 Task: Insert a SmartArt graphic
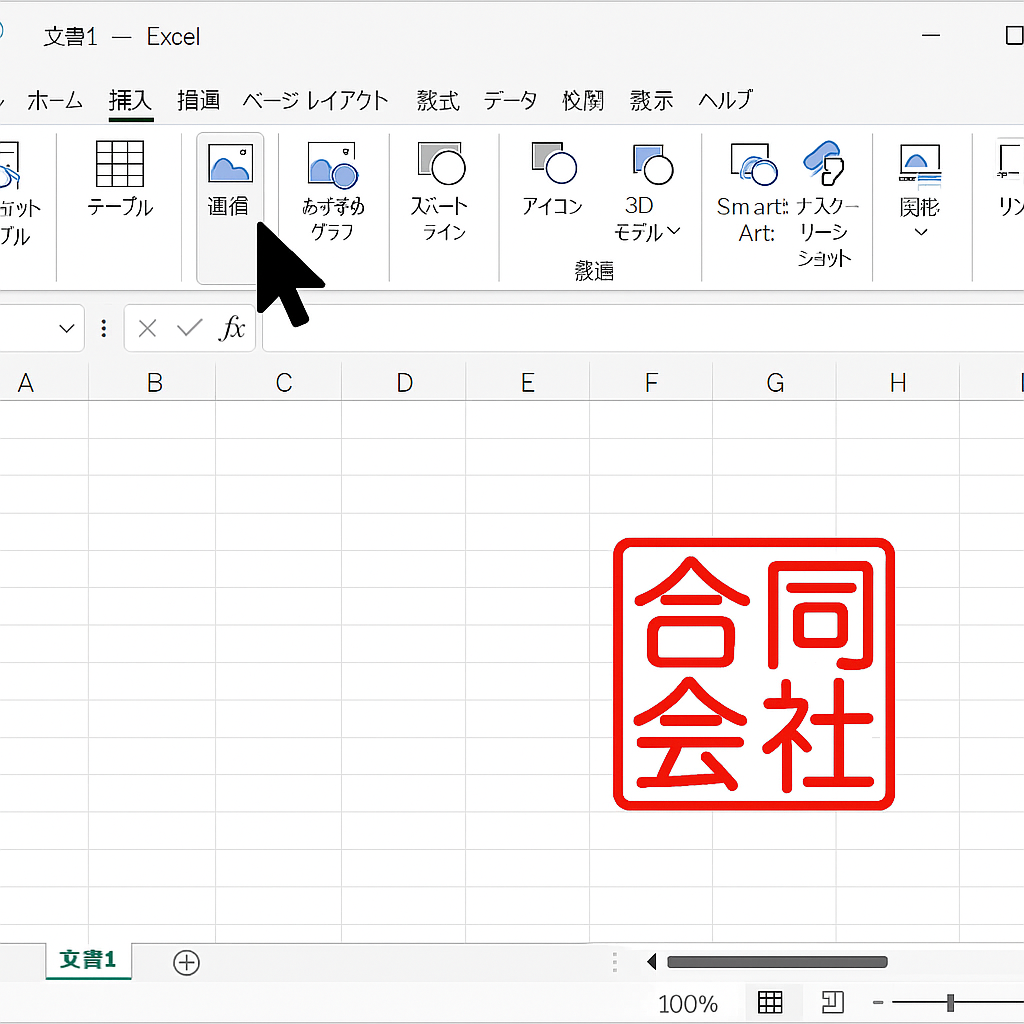coord(753,191)
